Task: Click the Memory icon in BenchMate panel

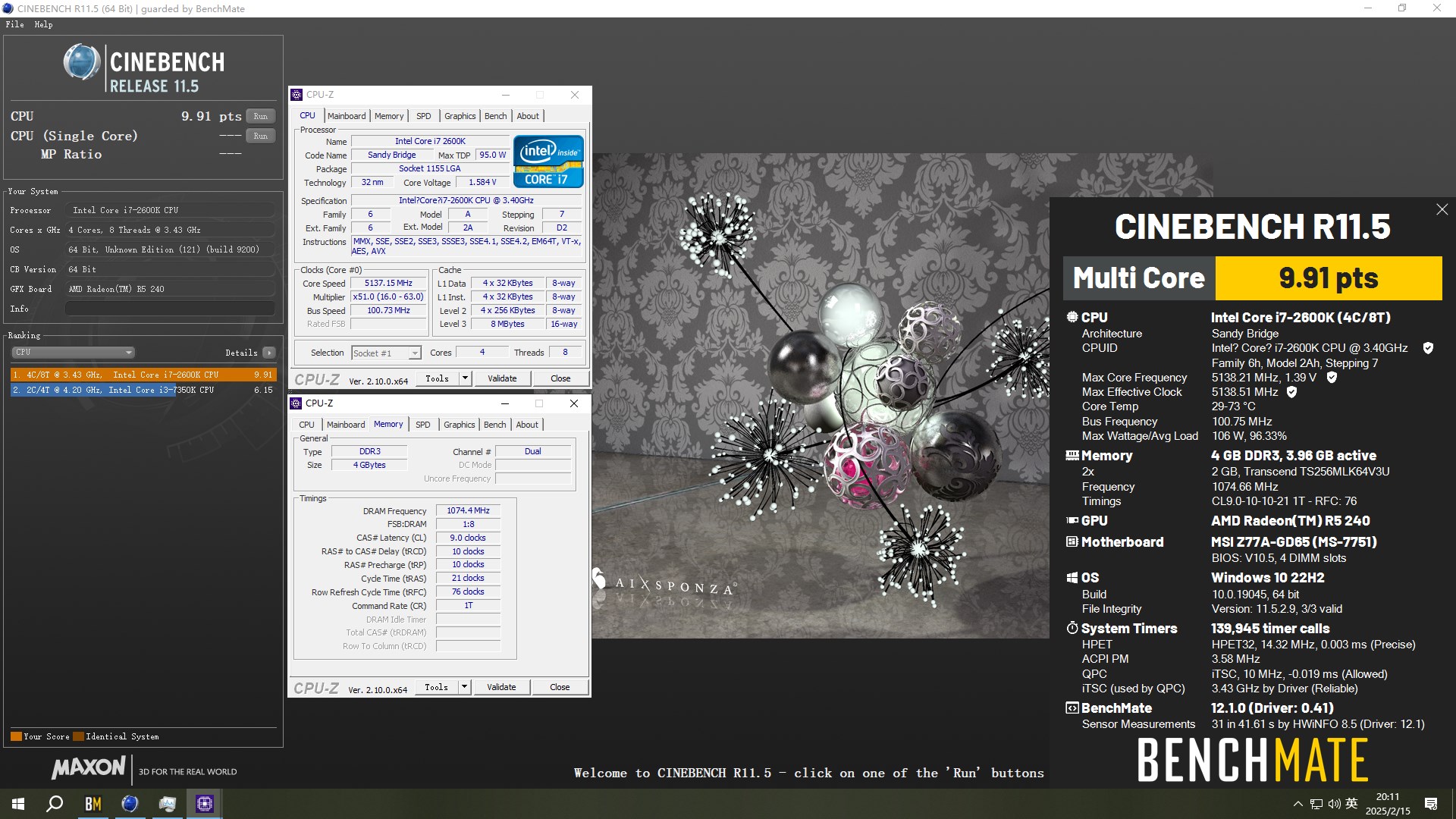Action: [x=1072, y=456]
